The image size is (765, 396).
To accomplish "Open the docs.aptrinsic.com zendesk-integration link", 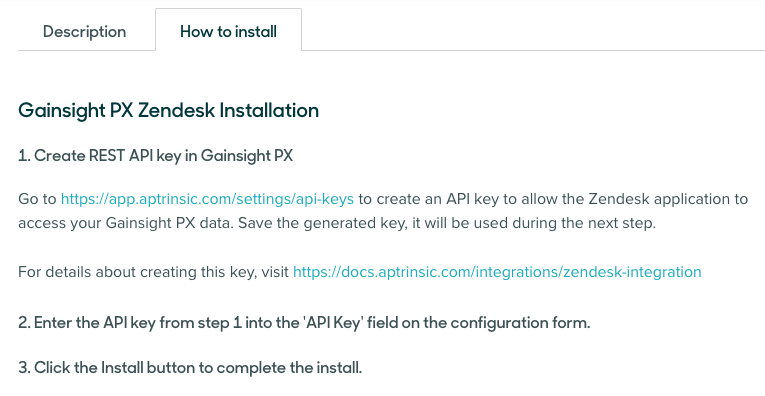I will [497, 272].
